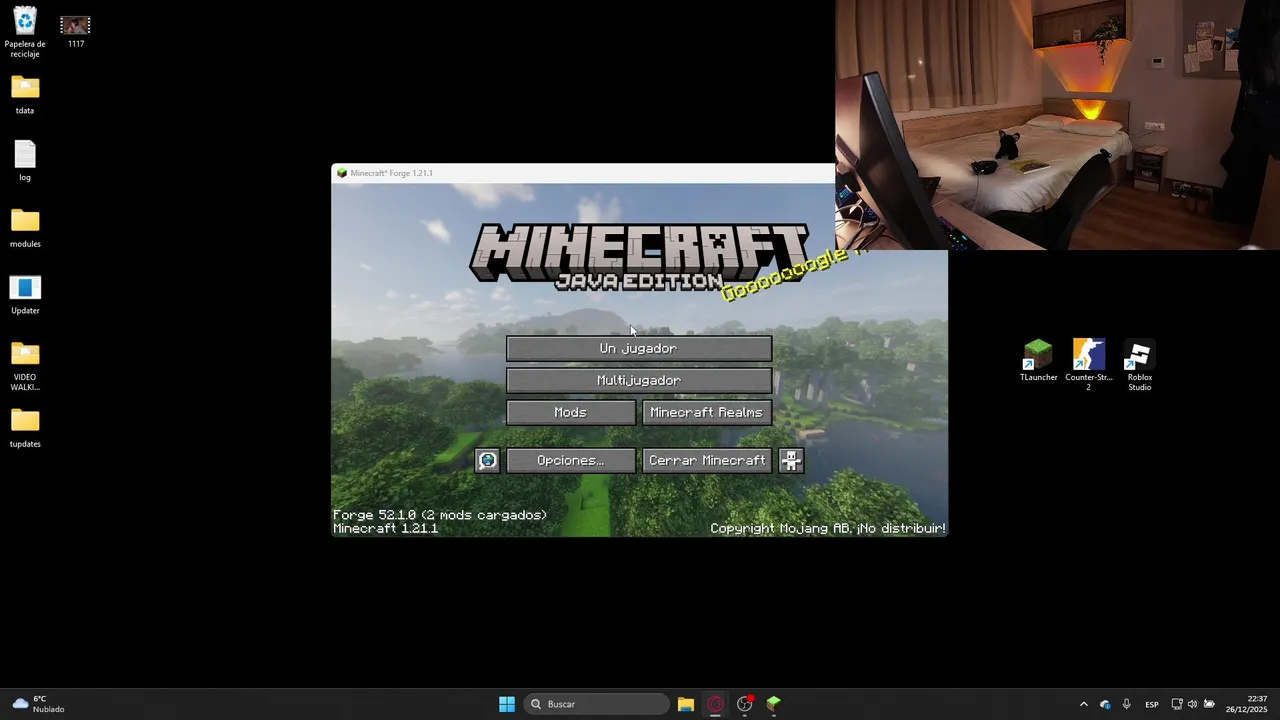This screenshot has width=1280, height=720.
Task: Open language selection globe icon
Action: click(487, 460)
